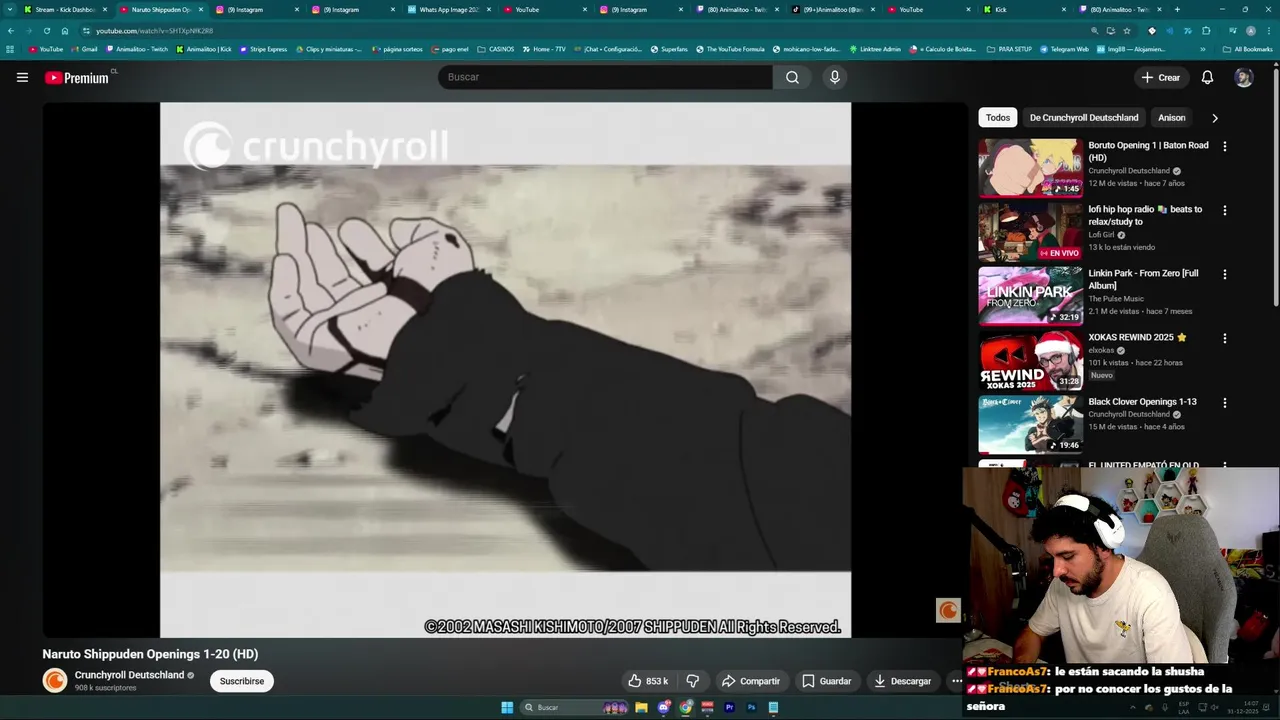Open a new browser tab

(x=1177, y=9)
